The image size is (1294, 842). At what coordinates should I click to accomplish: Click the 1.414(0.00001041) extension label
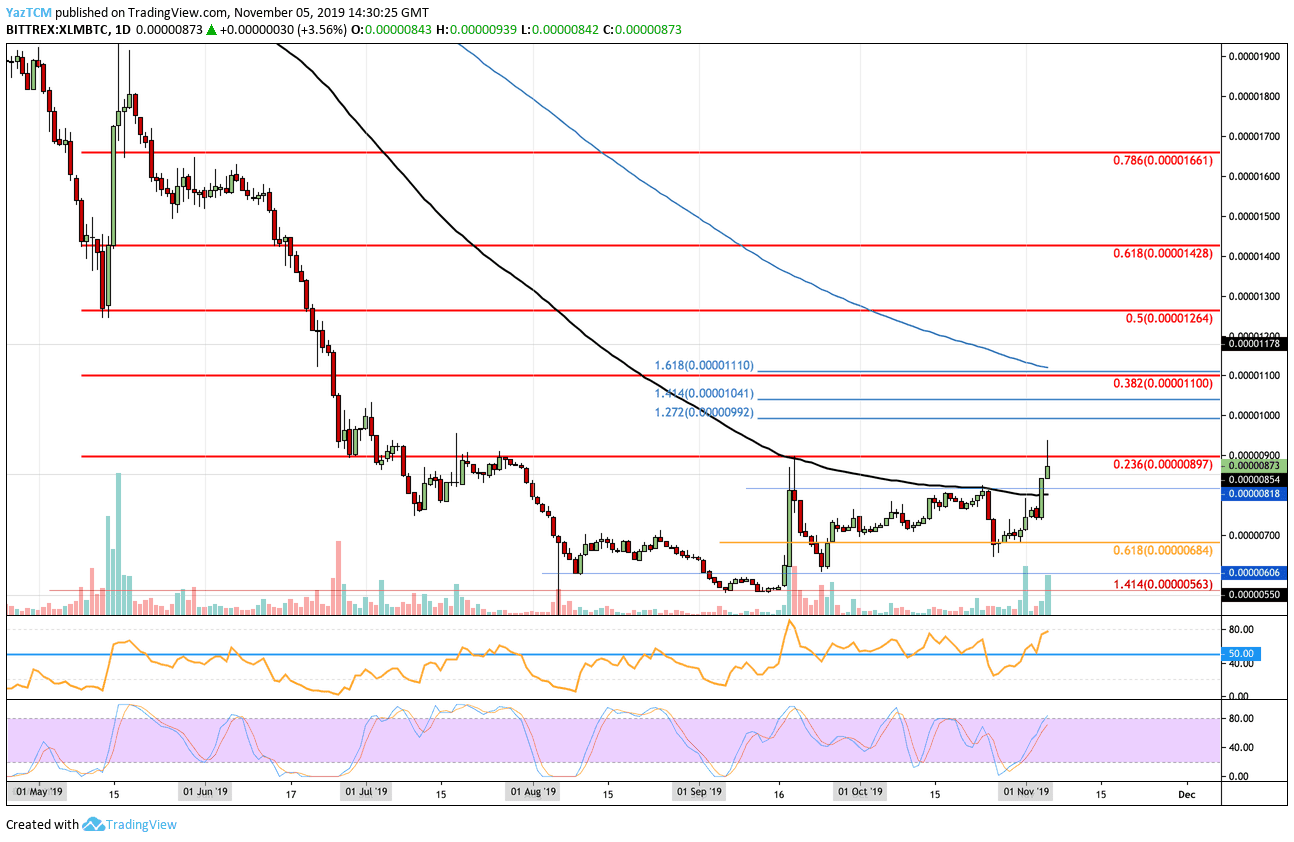705,394
